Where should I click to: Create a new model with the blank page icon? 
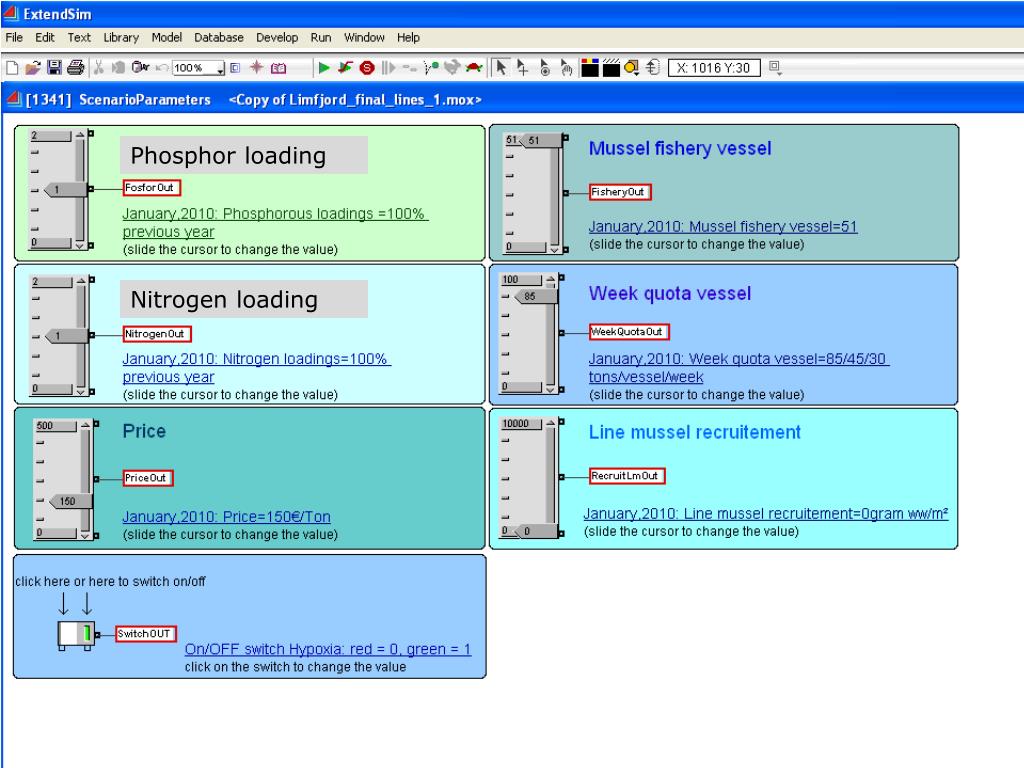[x=12, y=67]
